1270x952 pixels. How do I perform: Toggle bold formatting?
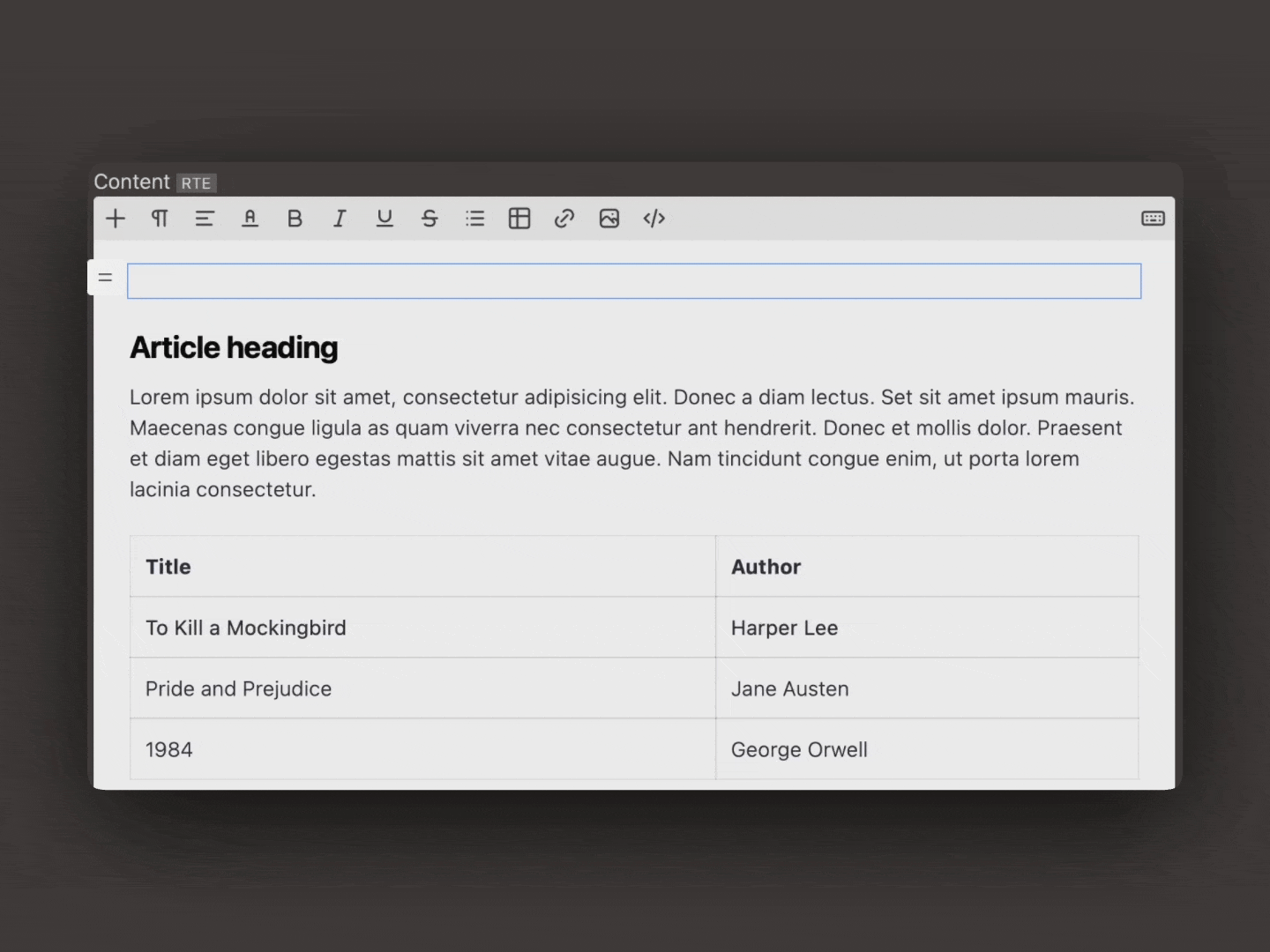click(295, 219)
